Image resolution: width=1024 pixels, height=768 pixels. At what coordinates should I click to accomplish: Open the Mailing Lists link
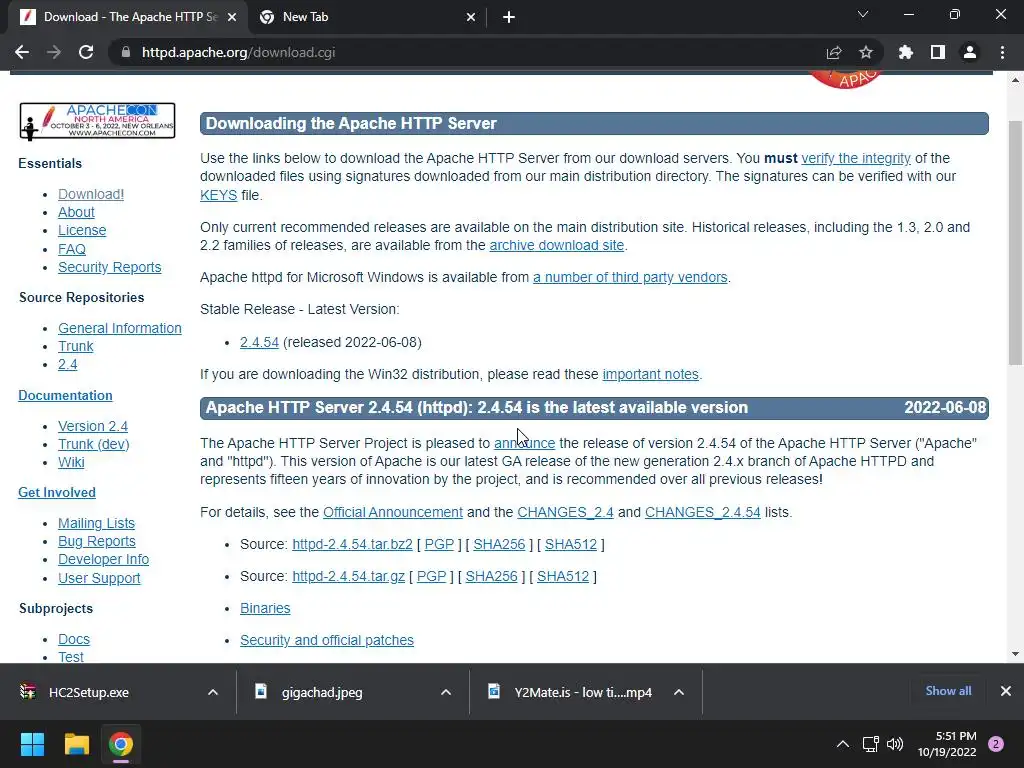click(96, 523)
